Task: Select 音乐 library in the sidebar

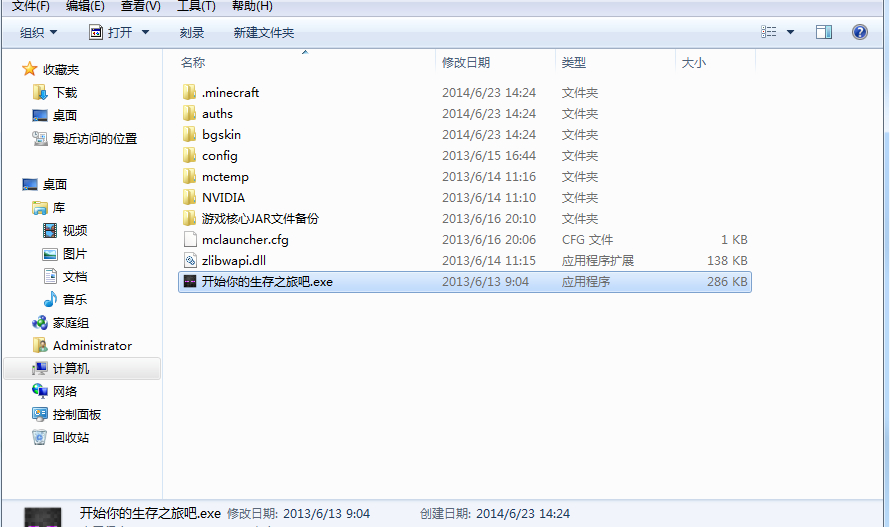Action: pos(74,299)
